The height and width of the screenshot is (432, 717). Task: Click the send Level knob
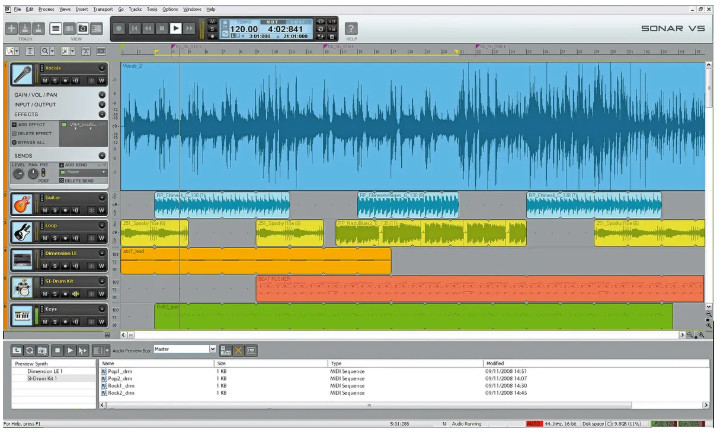pyautogui.click(x=18, y=174)
